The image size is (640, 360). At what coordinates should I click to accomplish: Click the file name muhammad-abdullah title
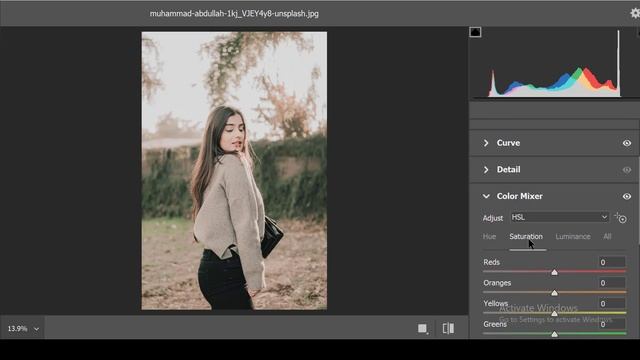[234, 13]
